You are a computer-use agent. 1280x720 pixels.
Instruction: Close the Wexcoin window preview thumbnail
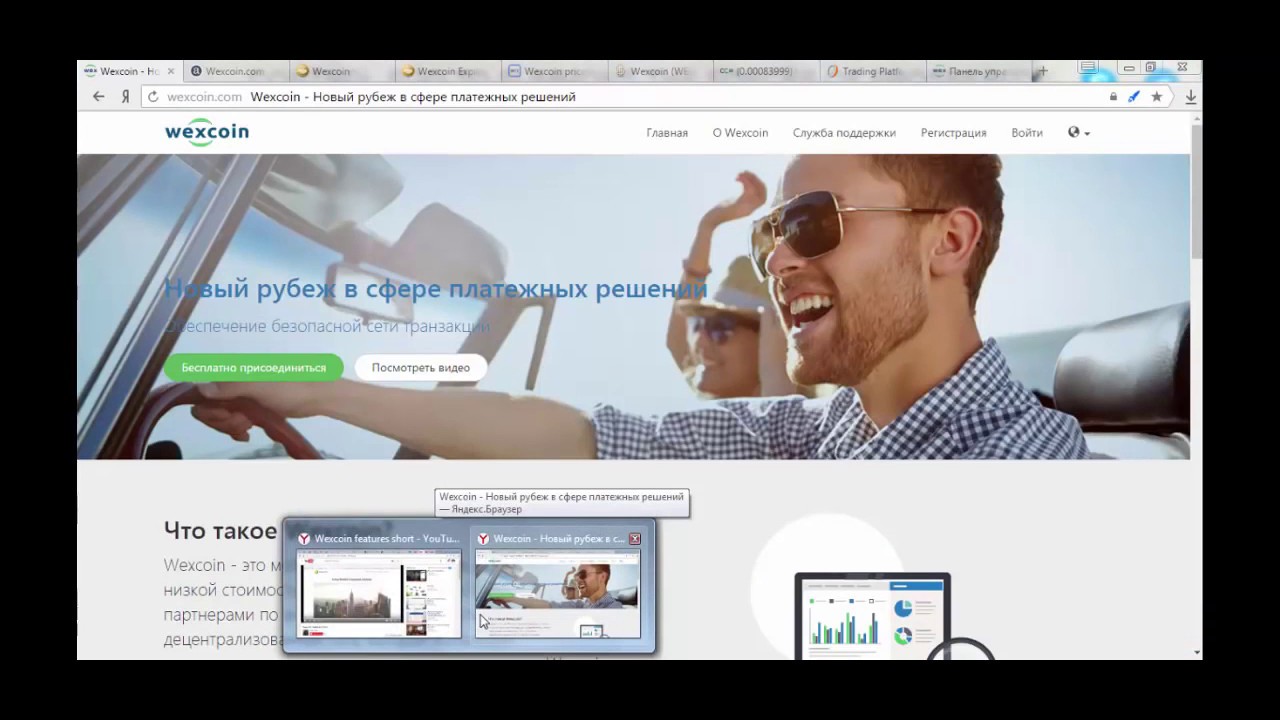point(634,538)
